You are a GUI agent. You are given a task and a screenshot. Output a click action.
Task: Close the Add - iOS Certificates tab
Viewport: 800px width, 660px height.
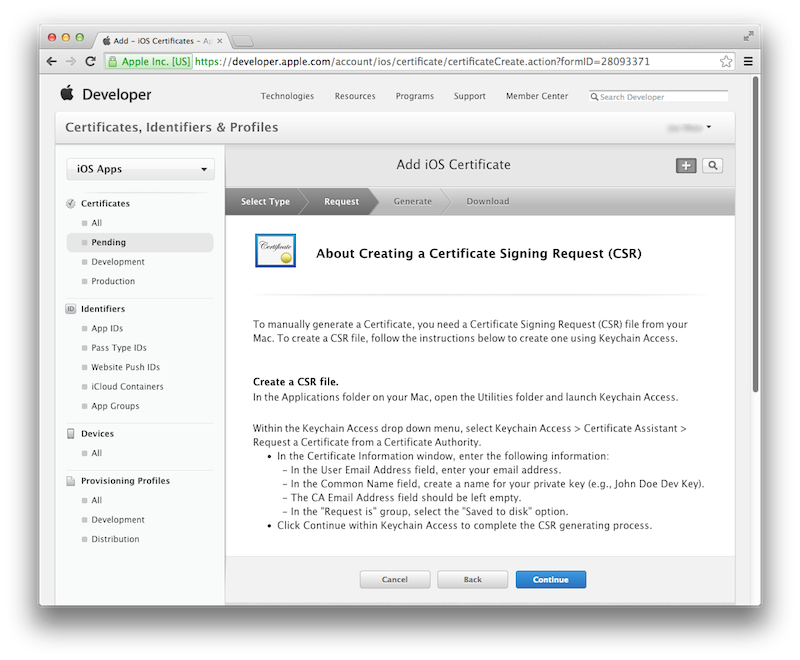[x=220, y=41]
